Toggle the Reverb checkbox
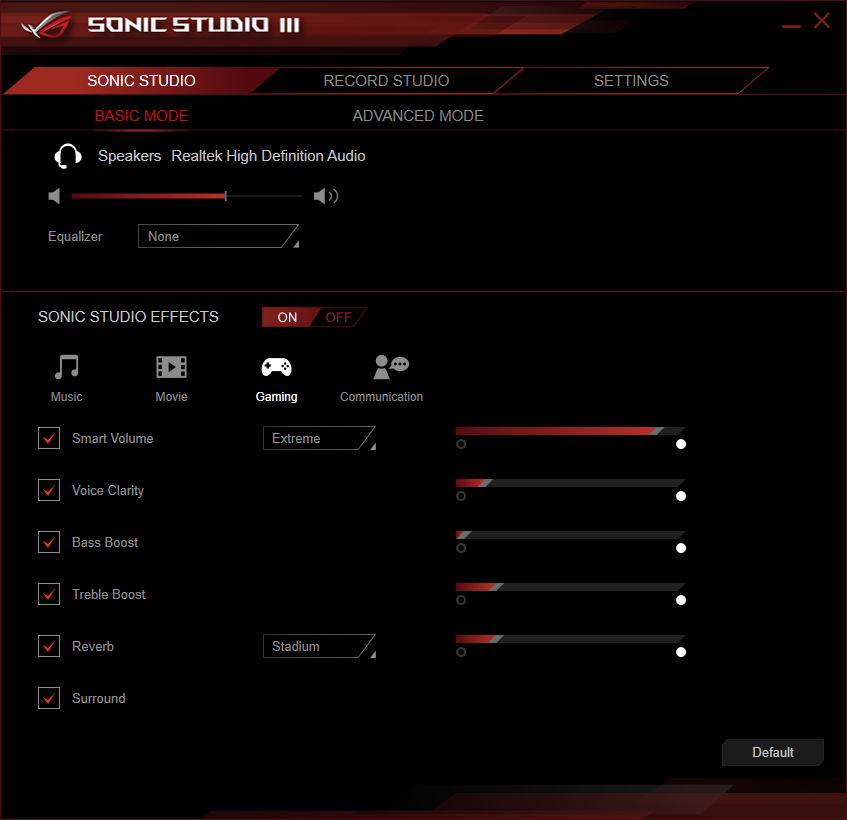847x820 pixels. [x=49, y=646]
